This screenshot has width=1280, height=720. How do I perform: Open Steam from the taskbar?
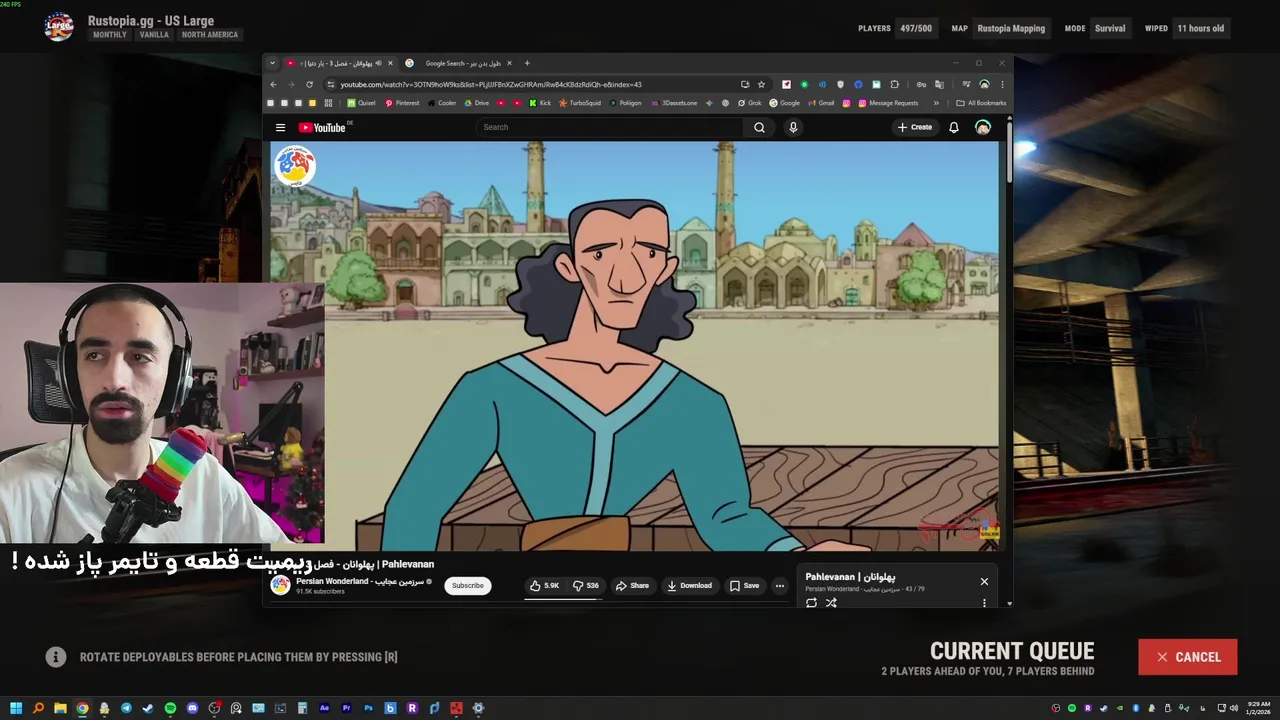point(148,708)
